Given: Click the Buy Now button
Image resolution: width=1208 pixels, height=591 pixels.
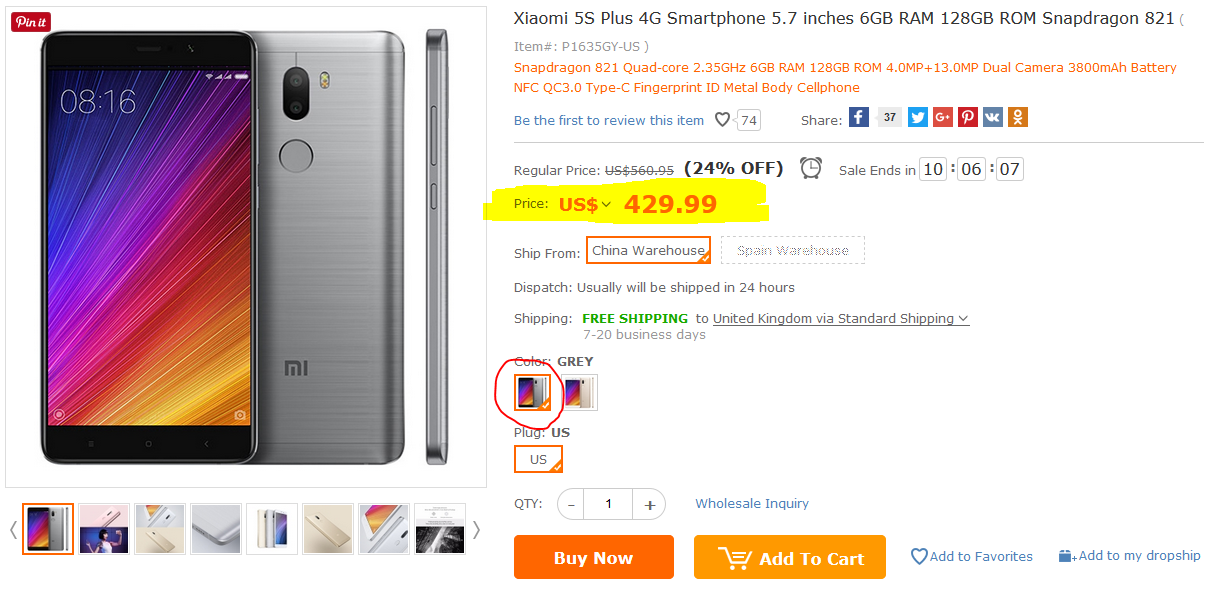Looking at the screenshot, I should 593,558.
